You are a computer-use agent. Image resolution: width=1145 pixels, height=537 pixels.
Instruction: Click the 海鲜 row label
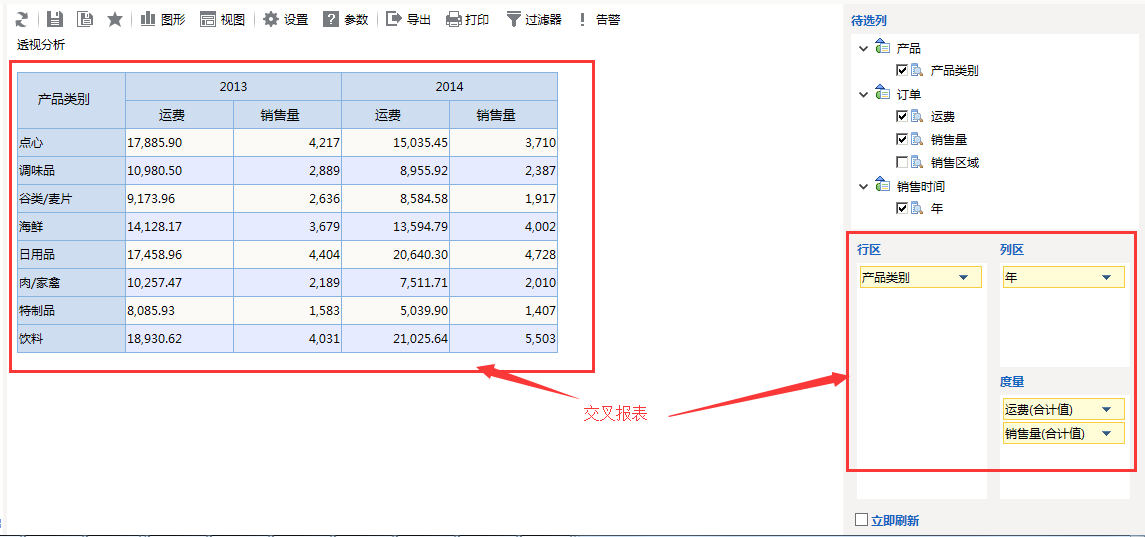(x=72, y=226)
